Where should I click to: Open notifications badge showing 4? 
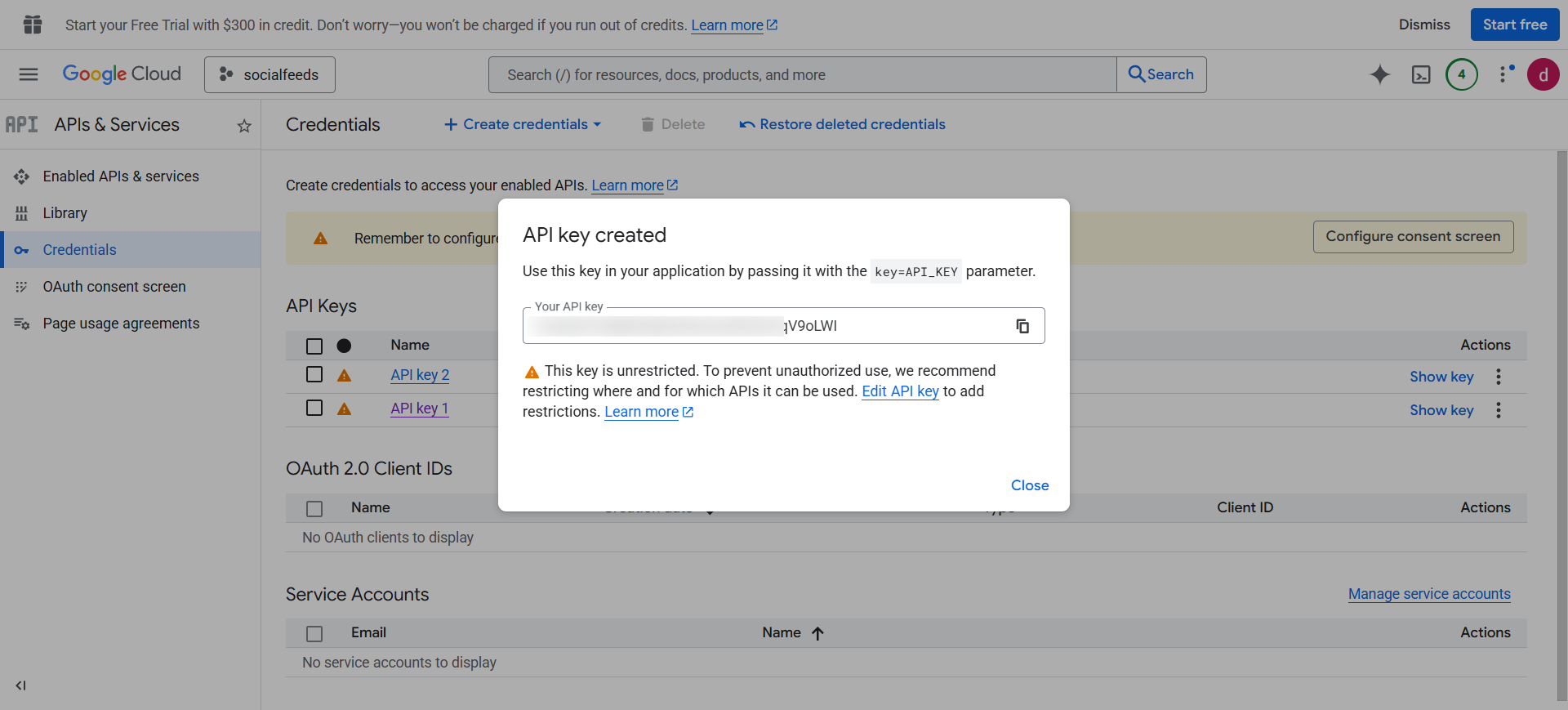pos(1461,74)
